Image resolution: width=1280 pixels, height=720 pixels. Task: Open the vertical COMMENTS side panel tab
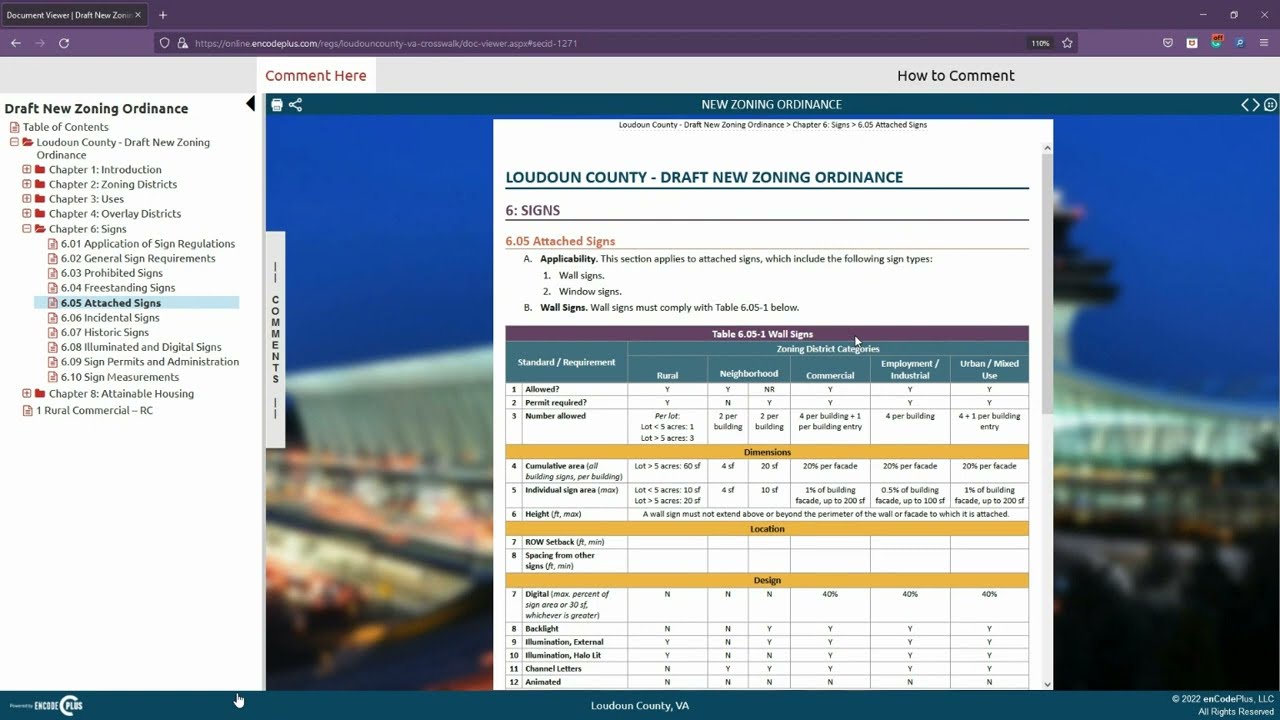[276, 340]
